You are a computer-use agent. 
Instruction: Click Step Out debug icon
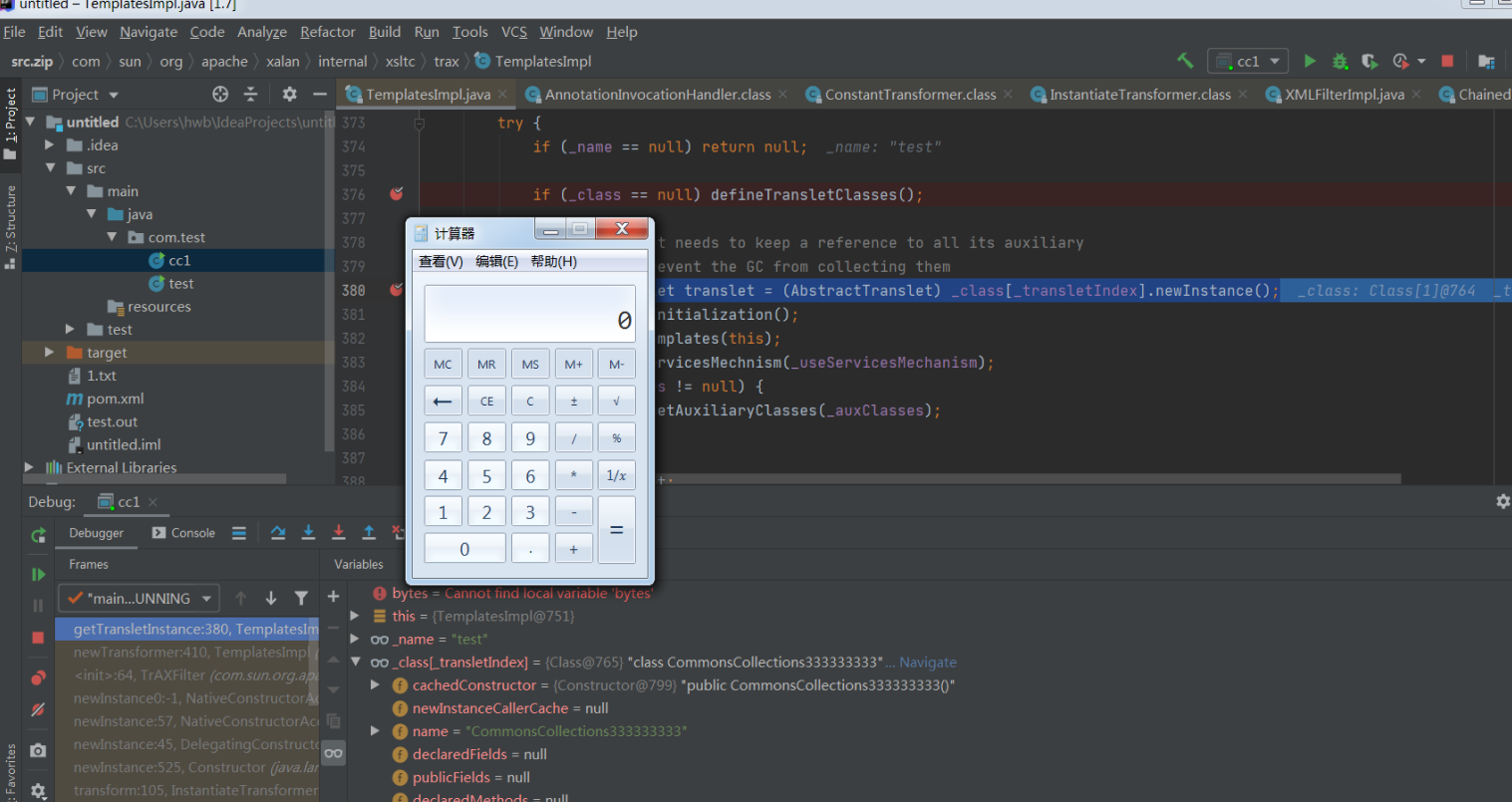[369, 533]
